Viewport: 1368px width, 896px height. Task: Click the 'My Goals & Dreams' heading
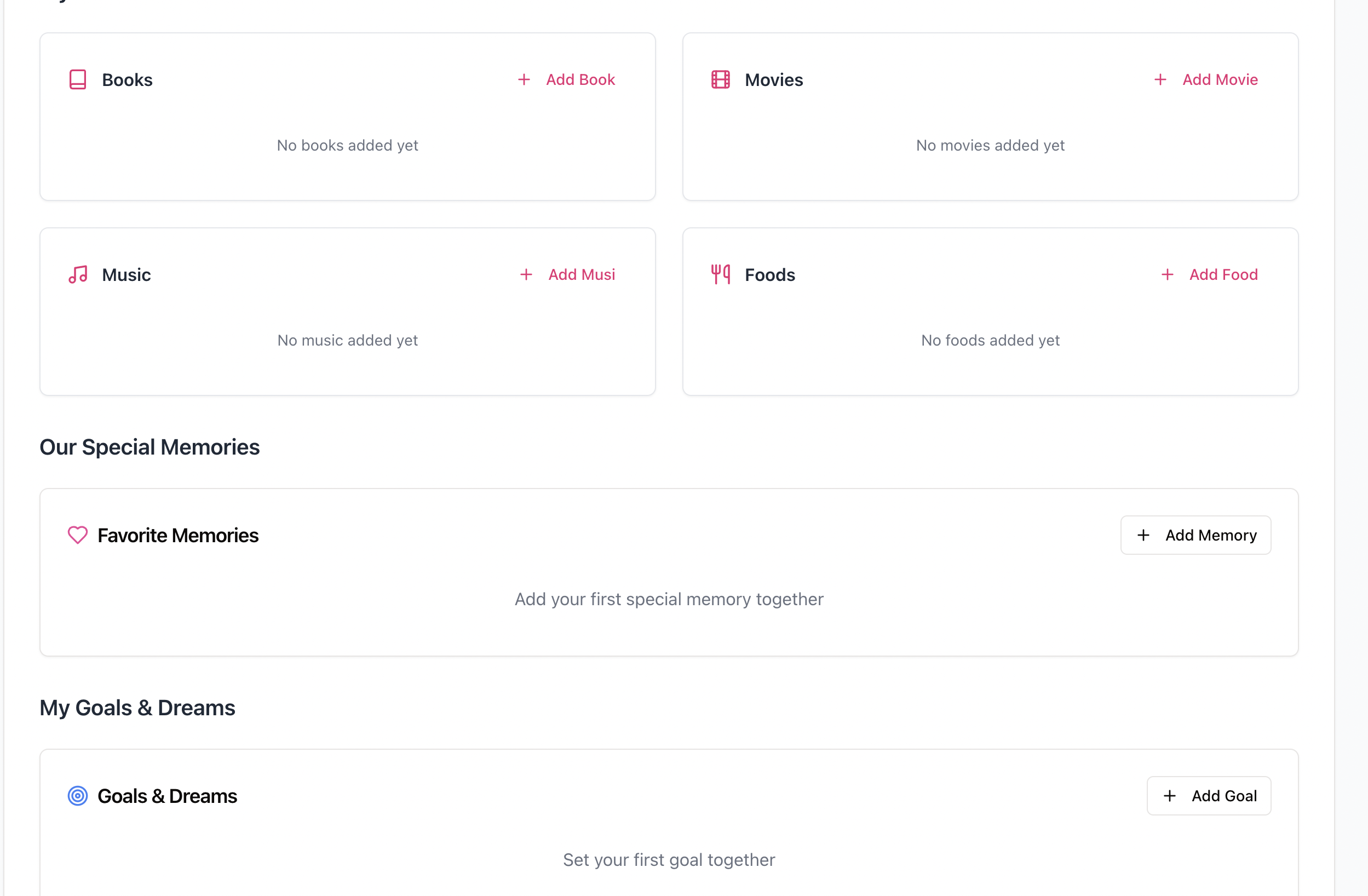coord(137,708)
